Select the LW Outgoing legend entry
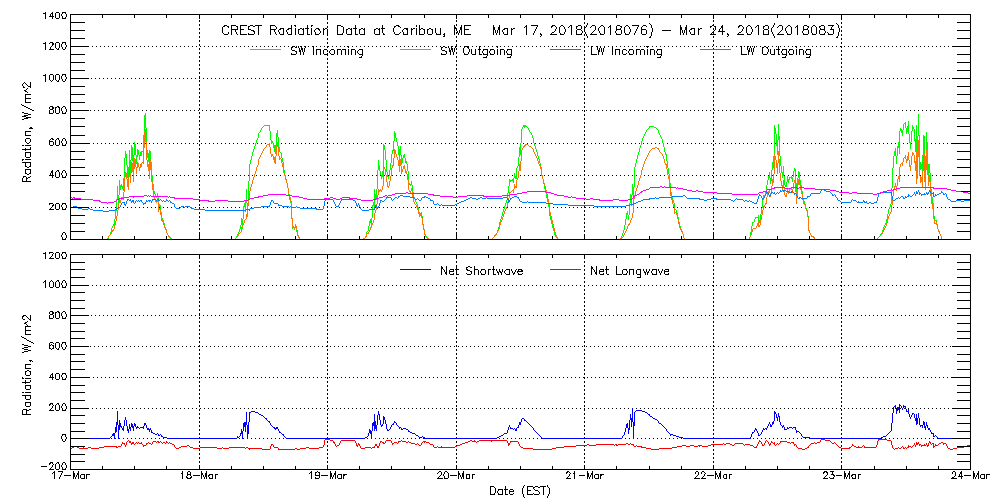The height and width of the screenshot is (500, 1000). [775, 51]
